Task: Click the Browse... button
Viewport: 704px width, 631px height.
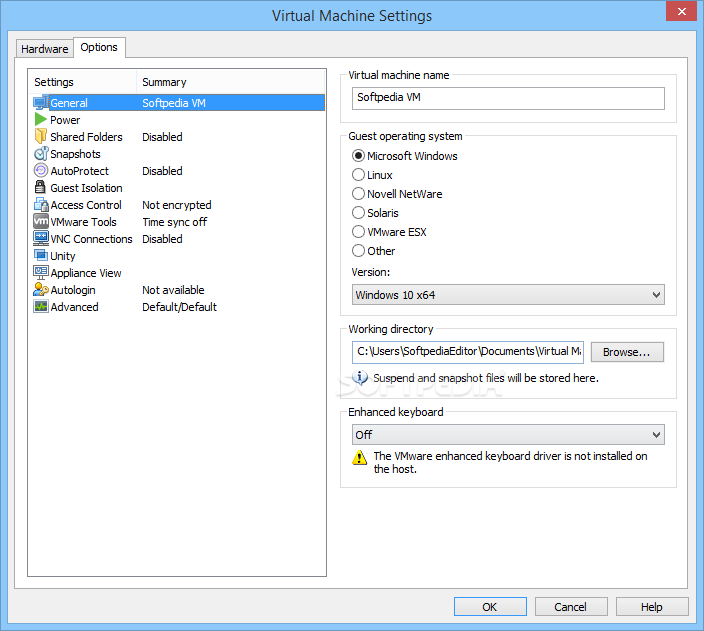Action: click(x=627, y=352)
